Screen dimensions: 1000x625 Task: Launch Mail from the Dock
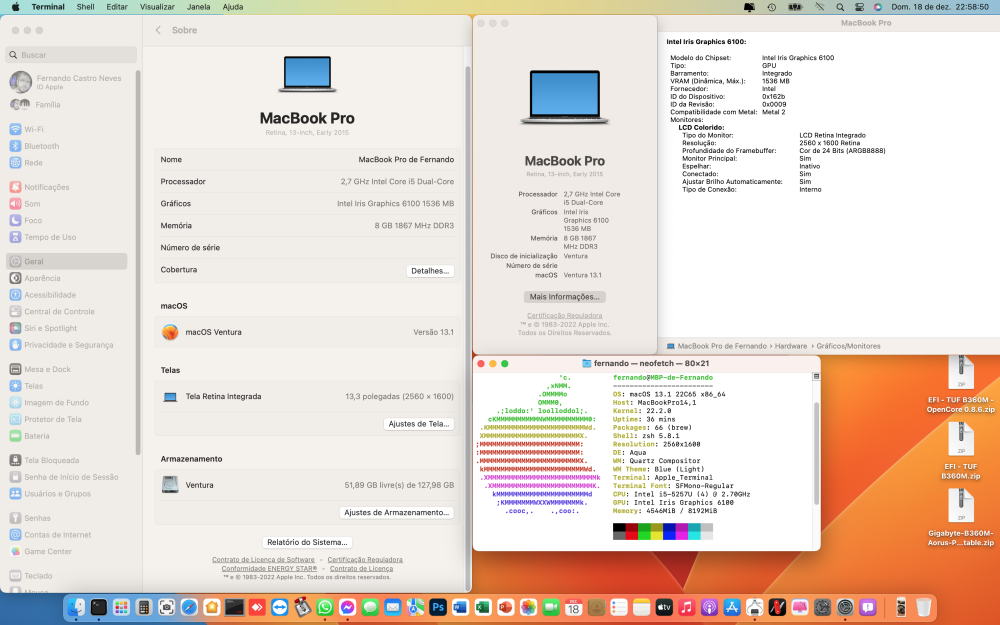pyautogui.click(x=393, y=607)
